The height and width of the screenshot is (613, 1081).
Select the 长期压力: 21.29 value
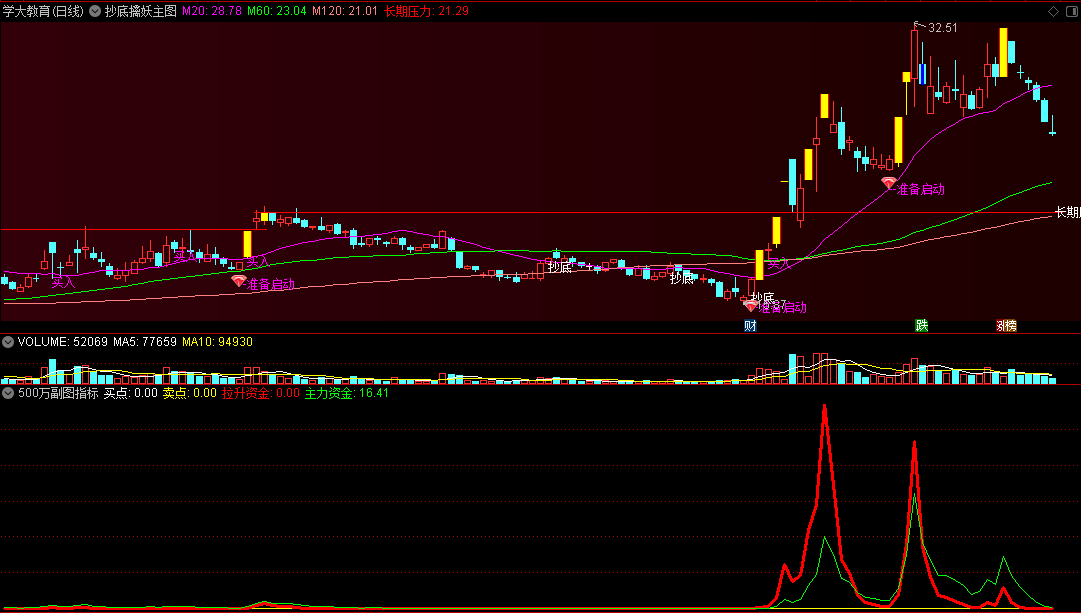point(426,11)
